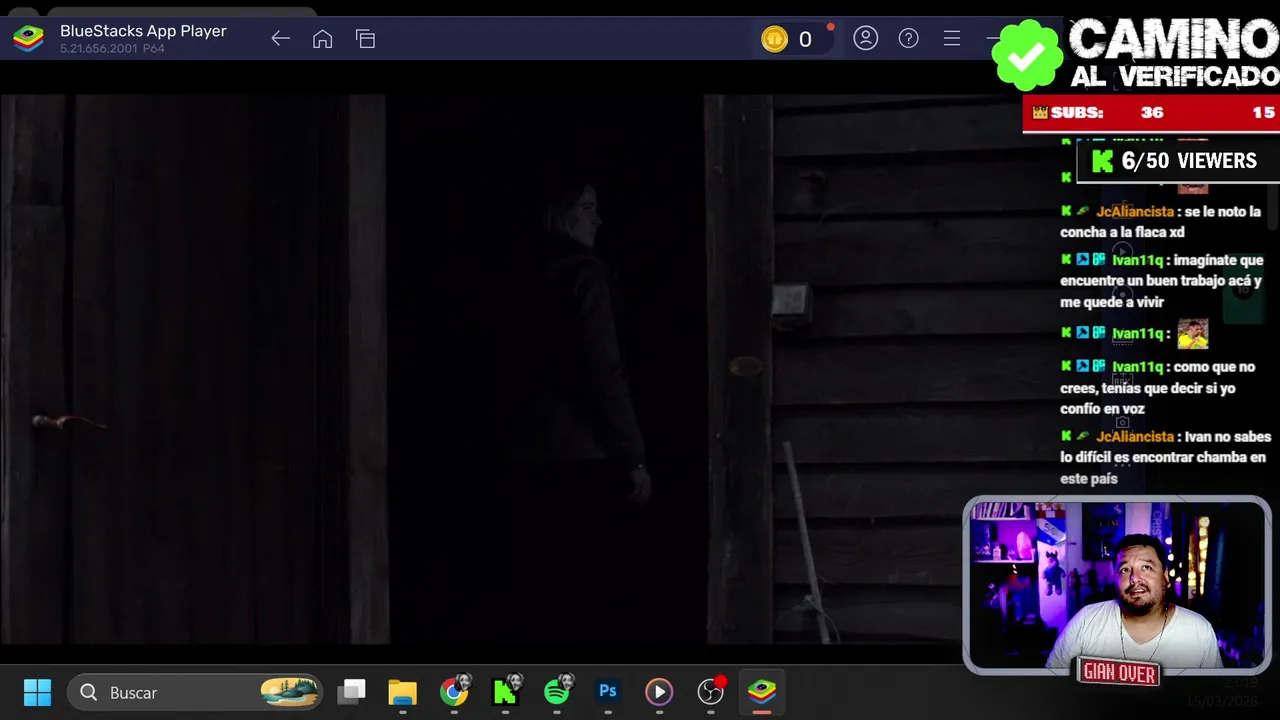Click the coin count value 0
Viewport: 1280px width, 720px height.
click(x=805, y=39)
